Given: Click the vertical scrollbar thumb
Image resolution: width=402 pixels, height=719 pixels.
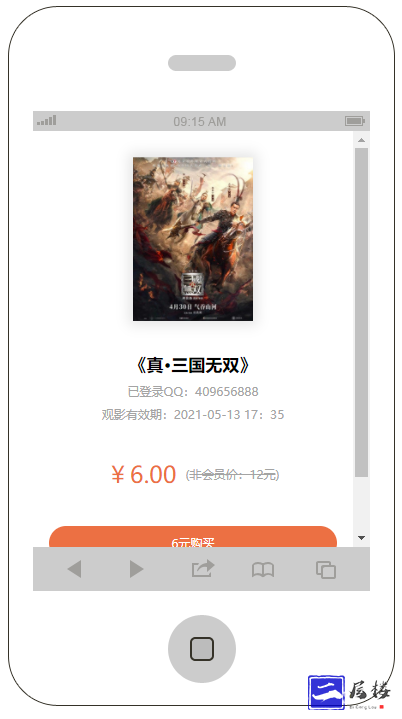Looking at the screenshot, I should point(361,313).
